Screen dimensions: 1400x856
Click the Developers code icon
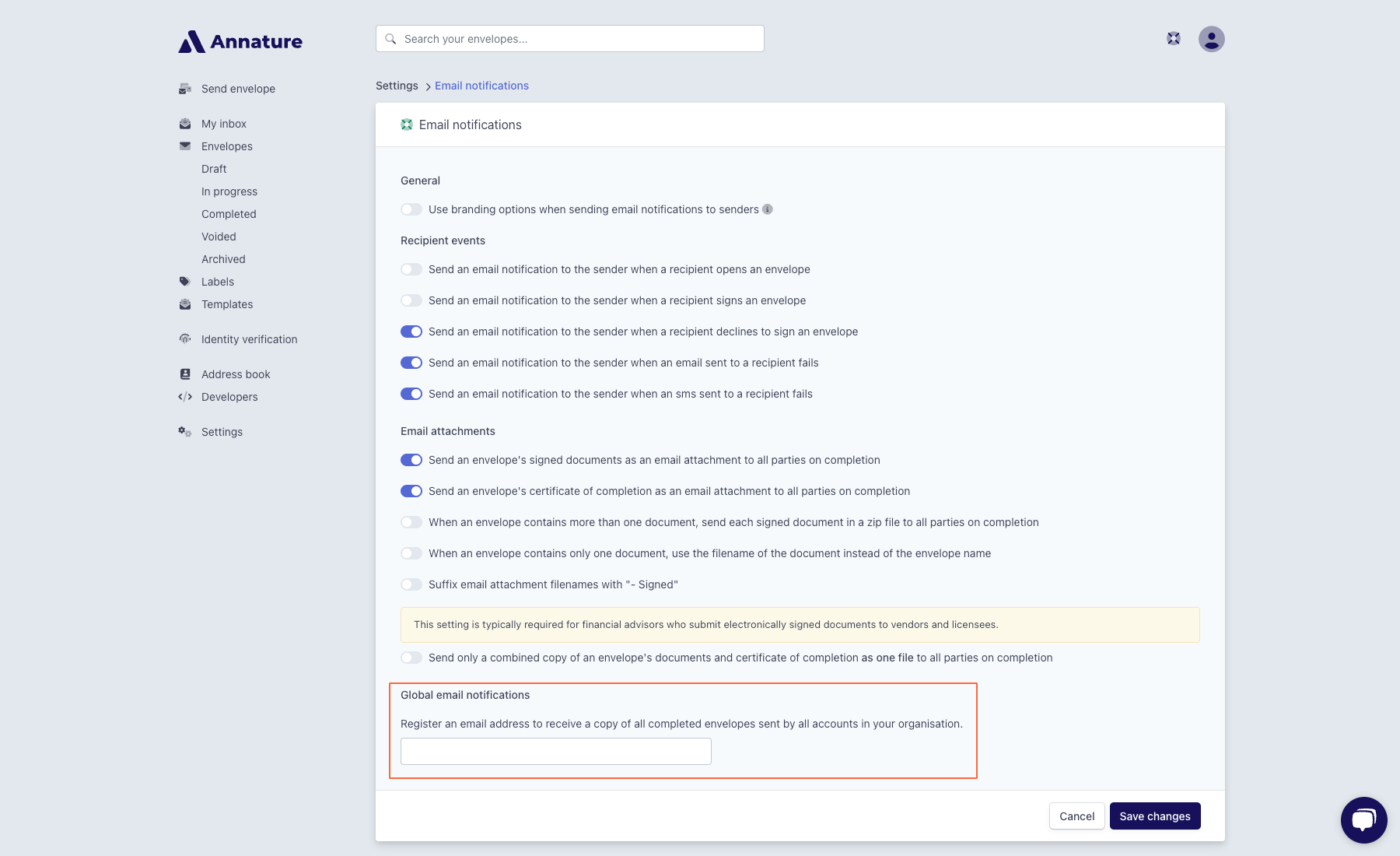pos(185,397)
